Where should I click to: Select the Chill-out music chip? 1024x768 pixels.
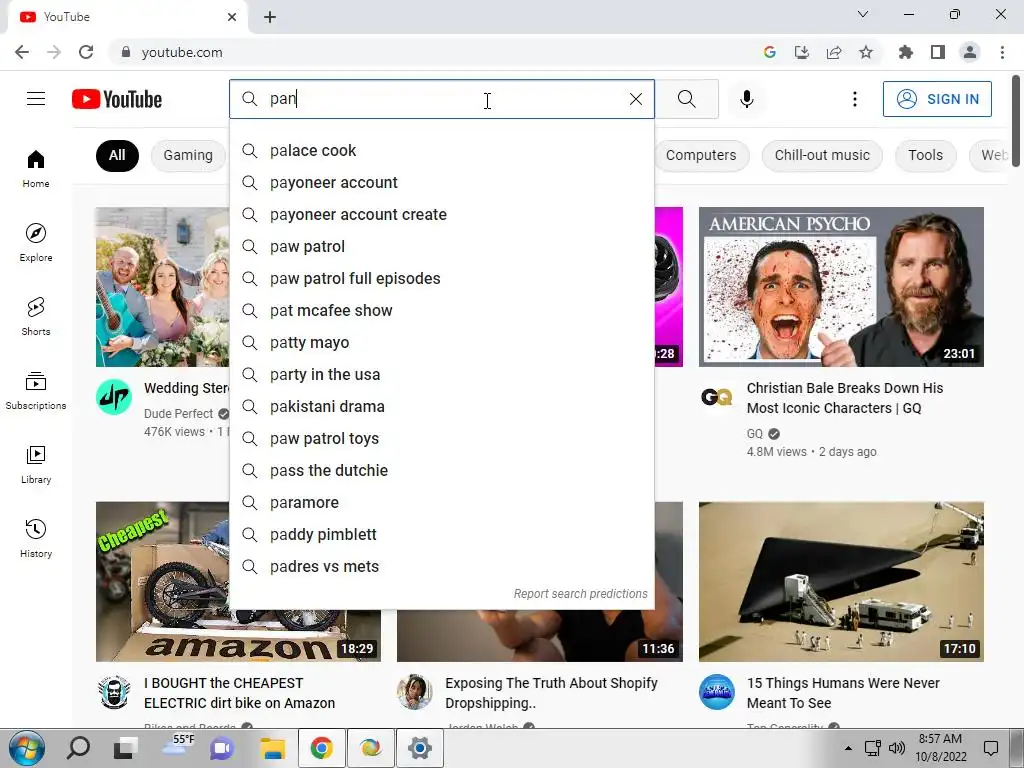click(822, 155)
